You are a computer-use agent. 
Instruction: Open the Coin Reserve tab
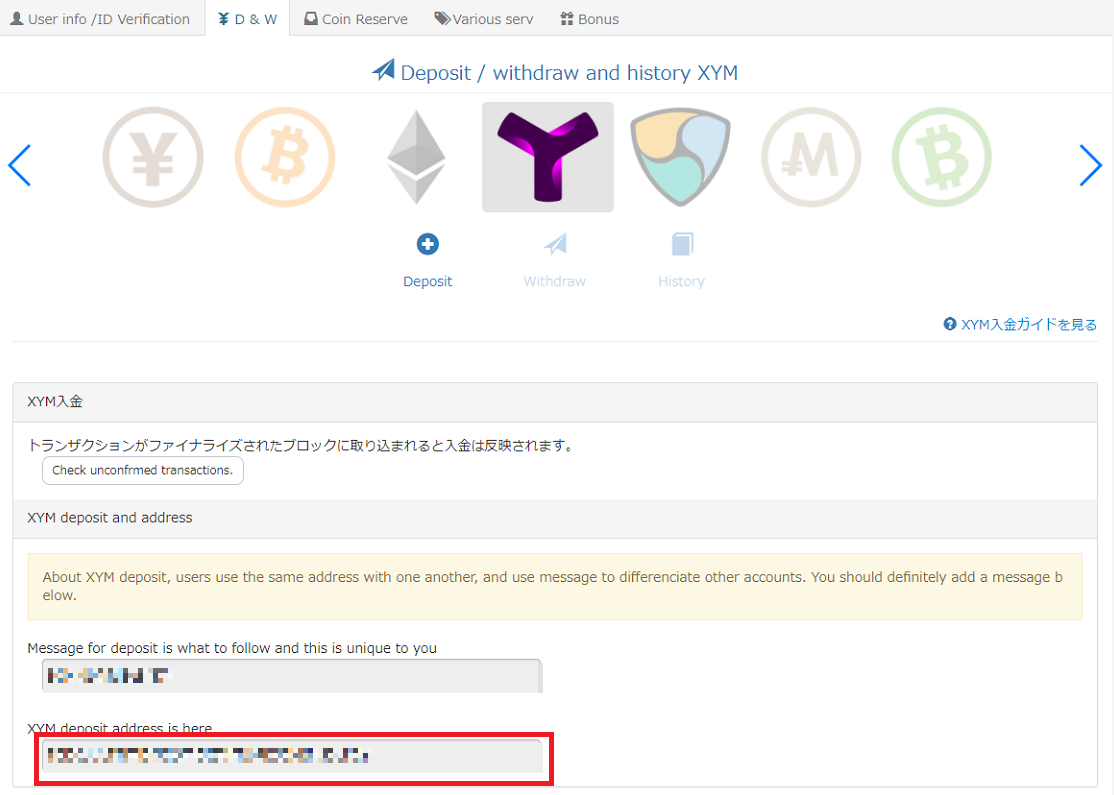point(356,18)
